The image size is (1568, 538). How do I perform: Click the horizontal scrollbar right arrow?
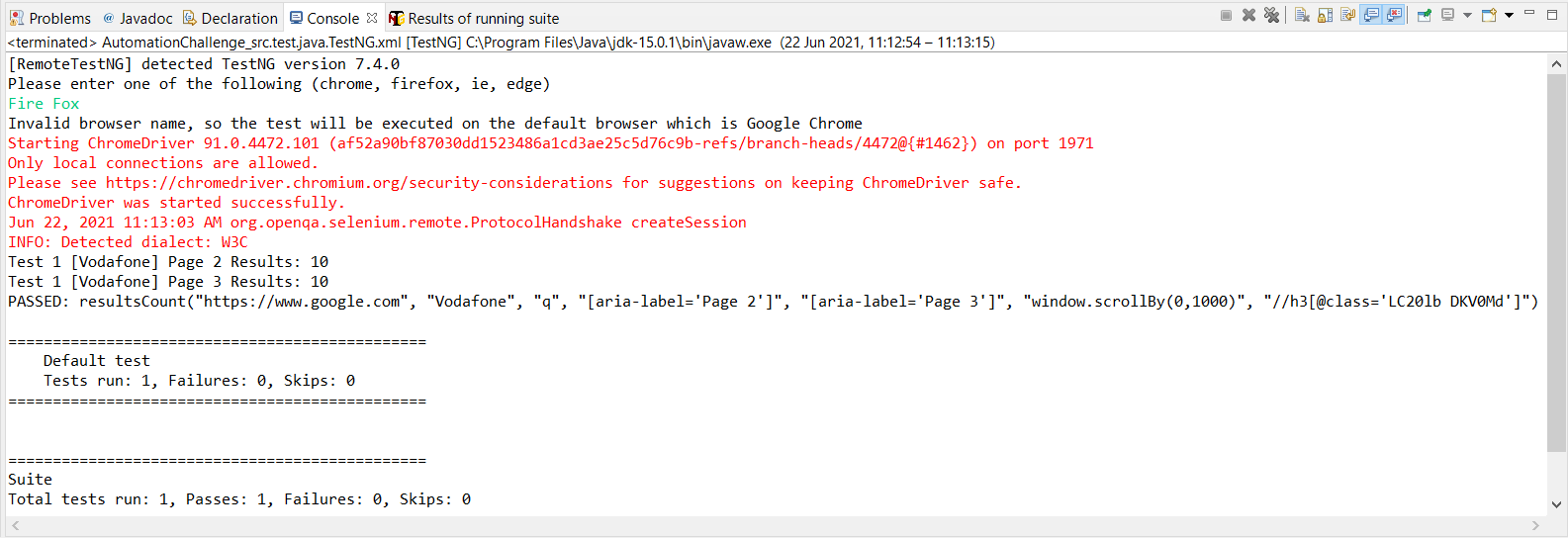[x=1535, y=526]
